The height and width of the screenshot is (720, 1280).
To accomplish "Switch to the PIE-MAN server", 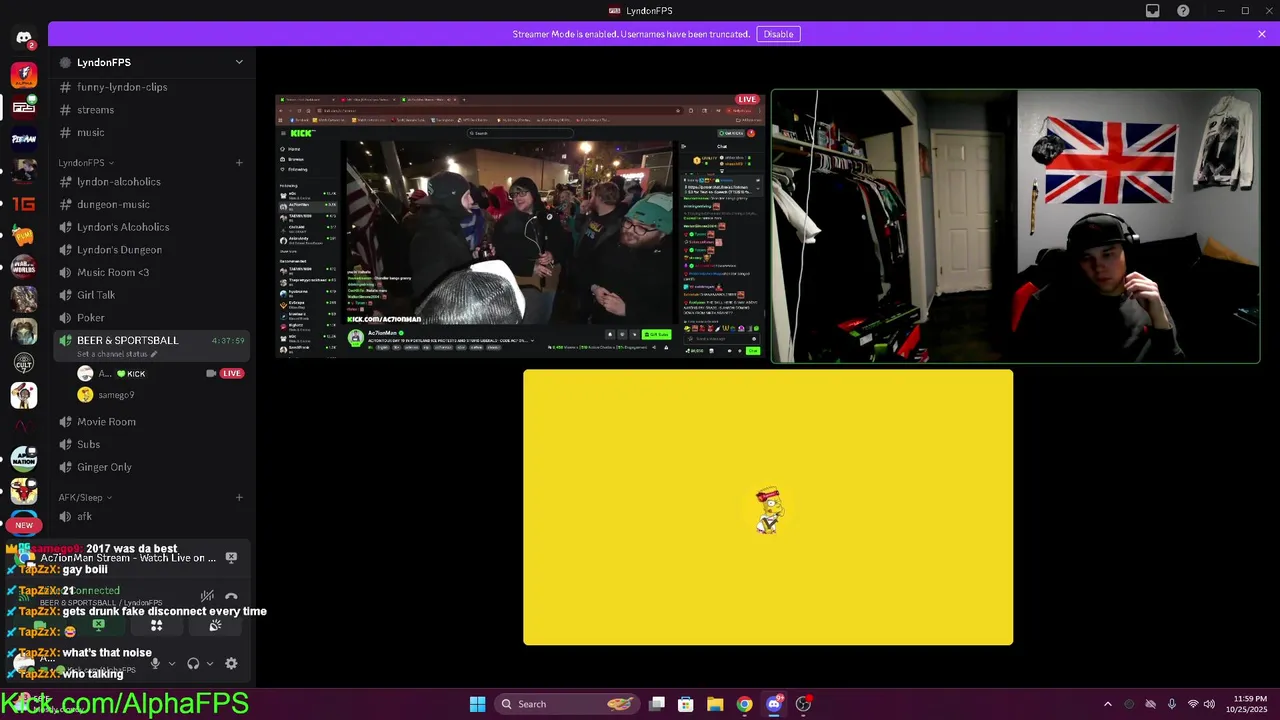I will [x=24, y=139].
